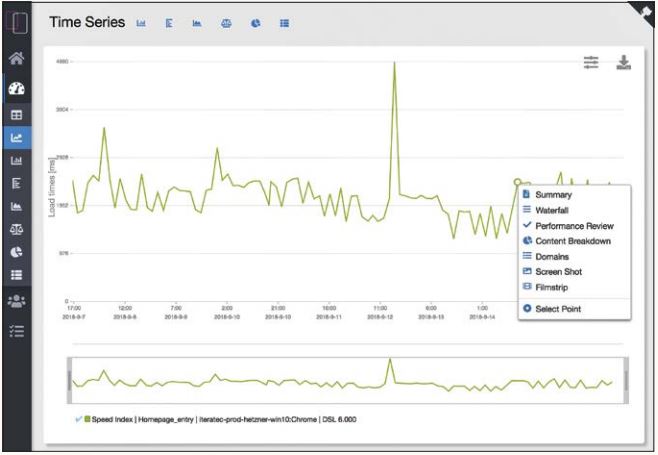The height and width of the screenshot is (455, 658).
Task: Open the pie chart icon in sidebar
Action: 16,252
